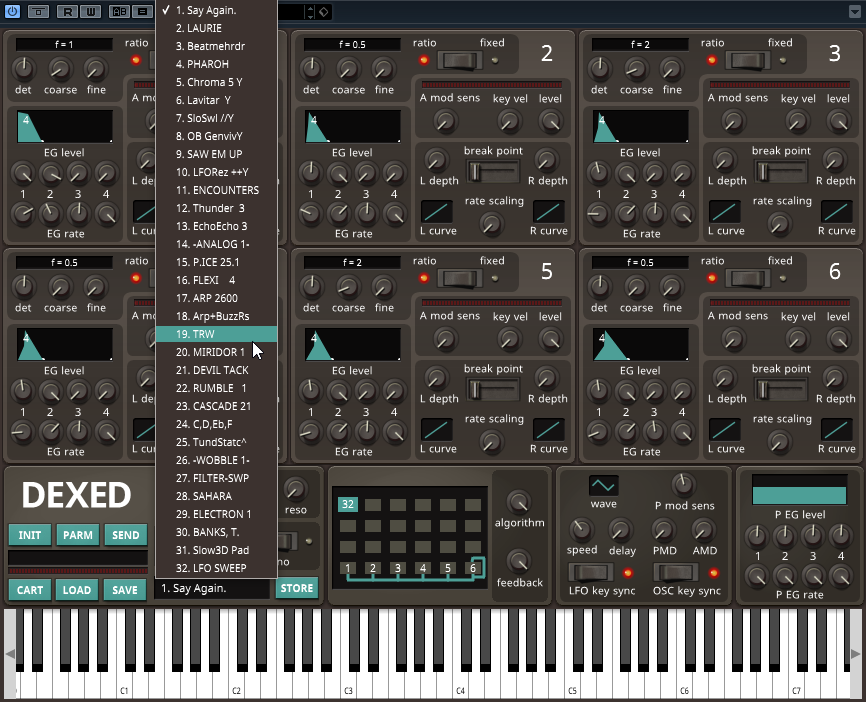Viewport: 866px width, 702px height.
Task: Open the top-right plugin dropdown arrow
Action: click(854, 11)
